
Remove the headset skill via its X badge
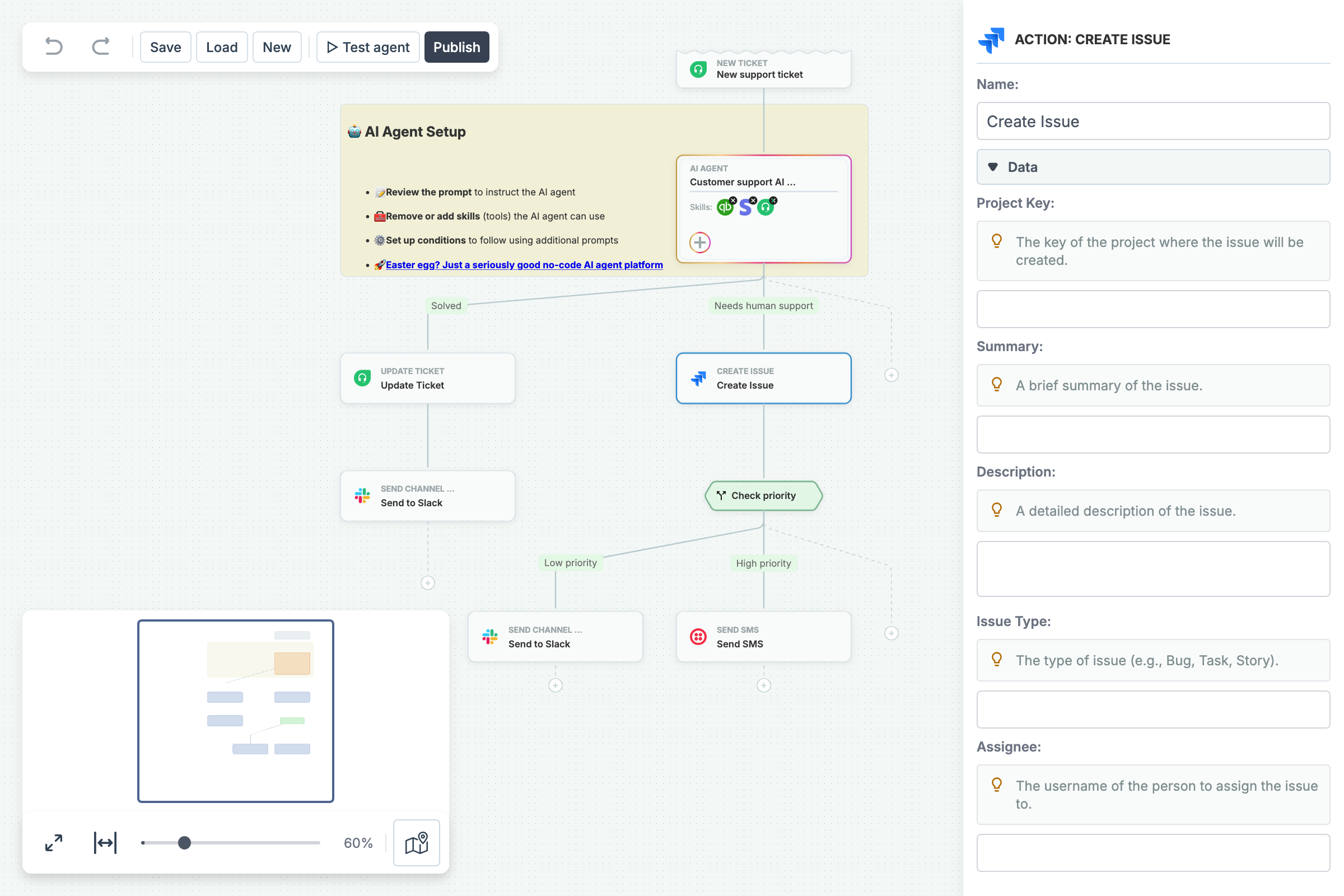[x=773, y=200]
